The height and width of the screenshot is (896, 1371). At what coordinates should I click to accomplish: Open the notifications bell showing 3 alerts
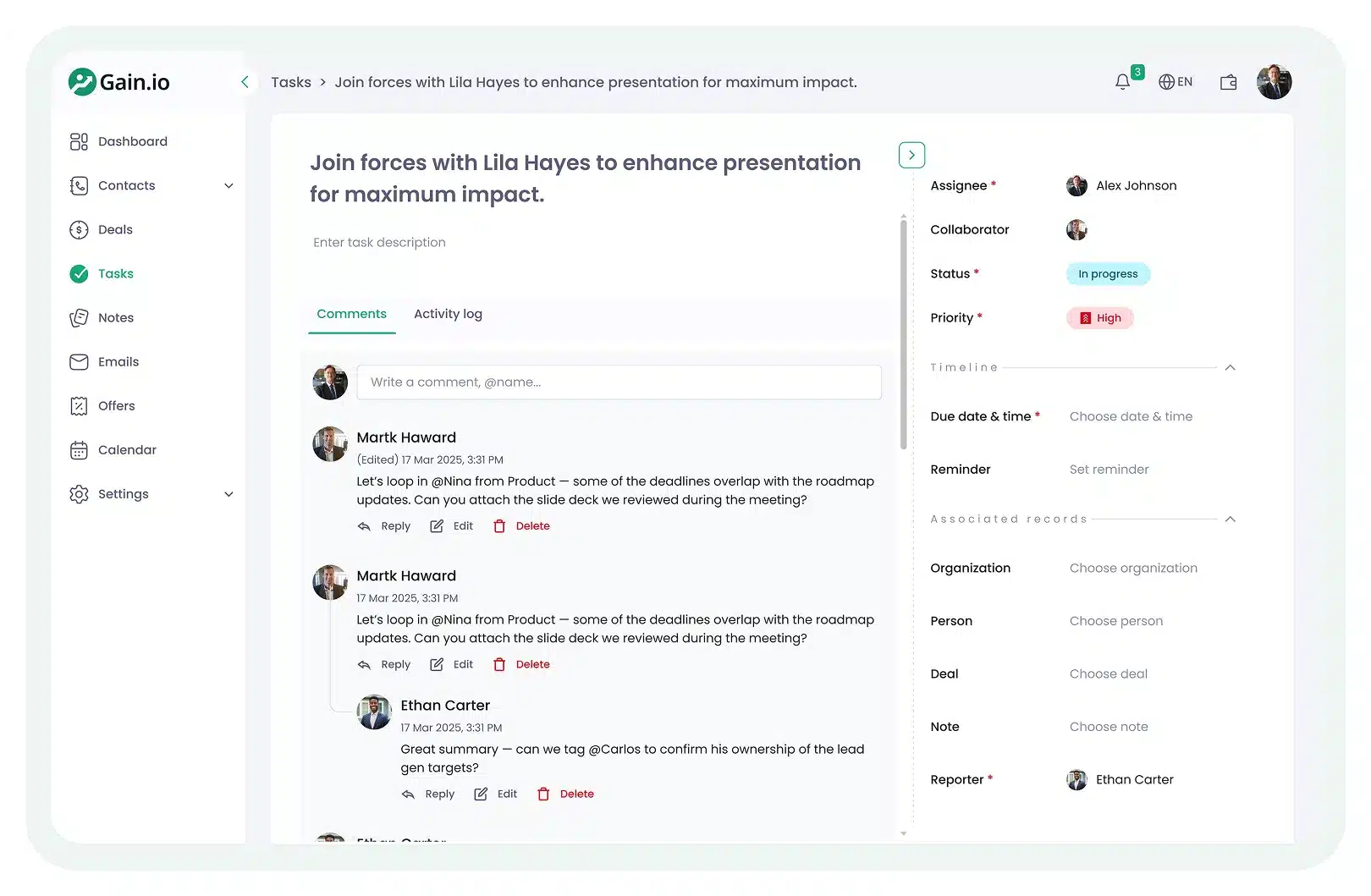click(1121, 81)
